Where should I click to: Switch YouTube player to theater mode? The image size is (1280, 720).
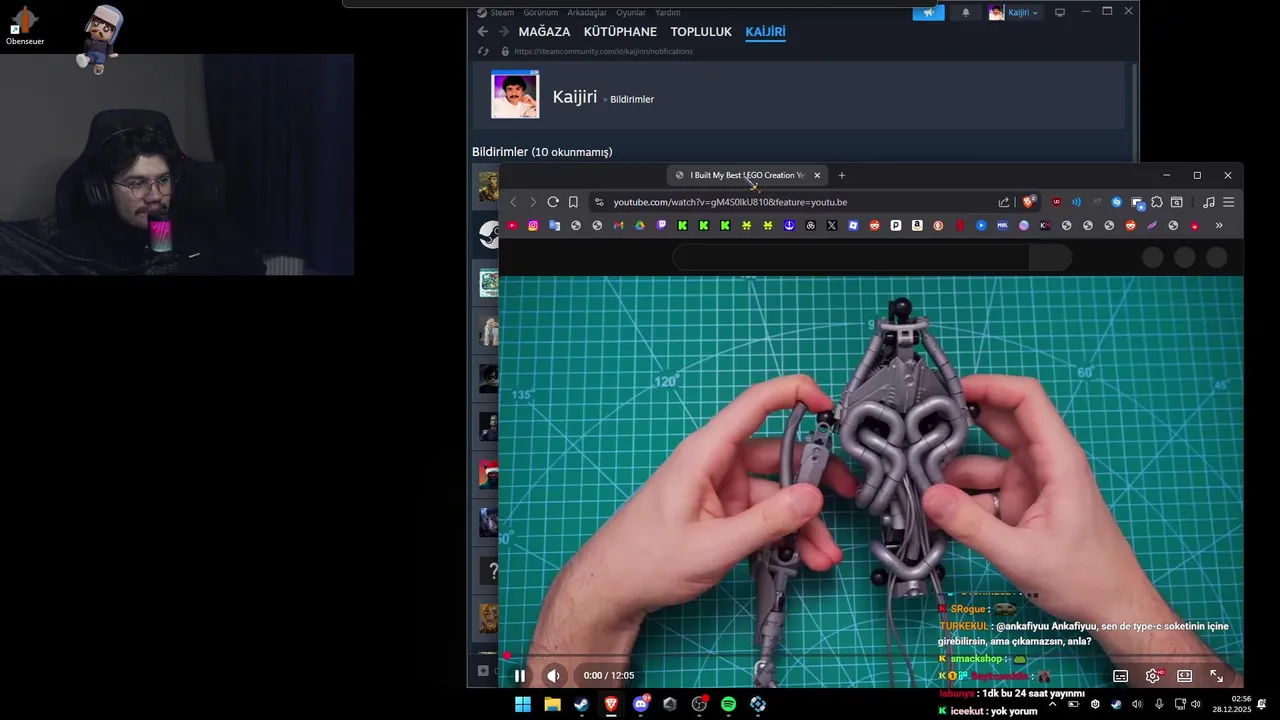click(1185, 676)
